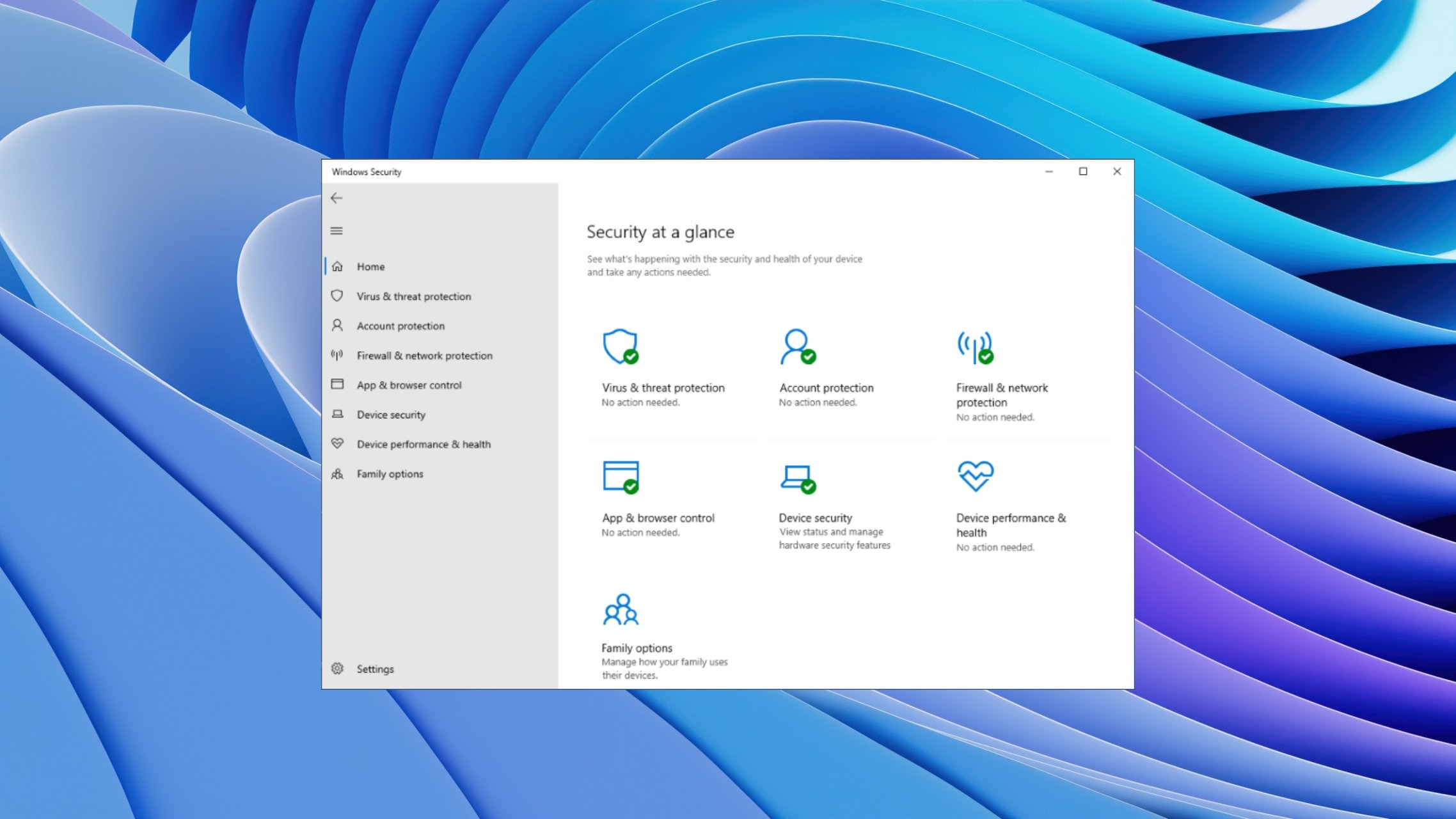Image resolution: width=1456 pixels, height=819 pixels.
Task: Click the heart icon for Device performance in sidebar
Action: click(337, 443)
